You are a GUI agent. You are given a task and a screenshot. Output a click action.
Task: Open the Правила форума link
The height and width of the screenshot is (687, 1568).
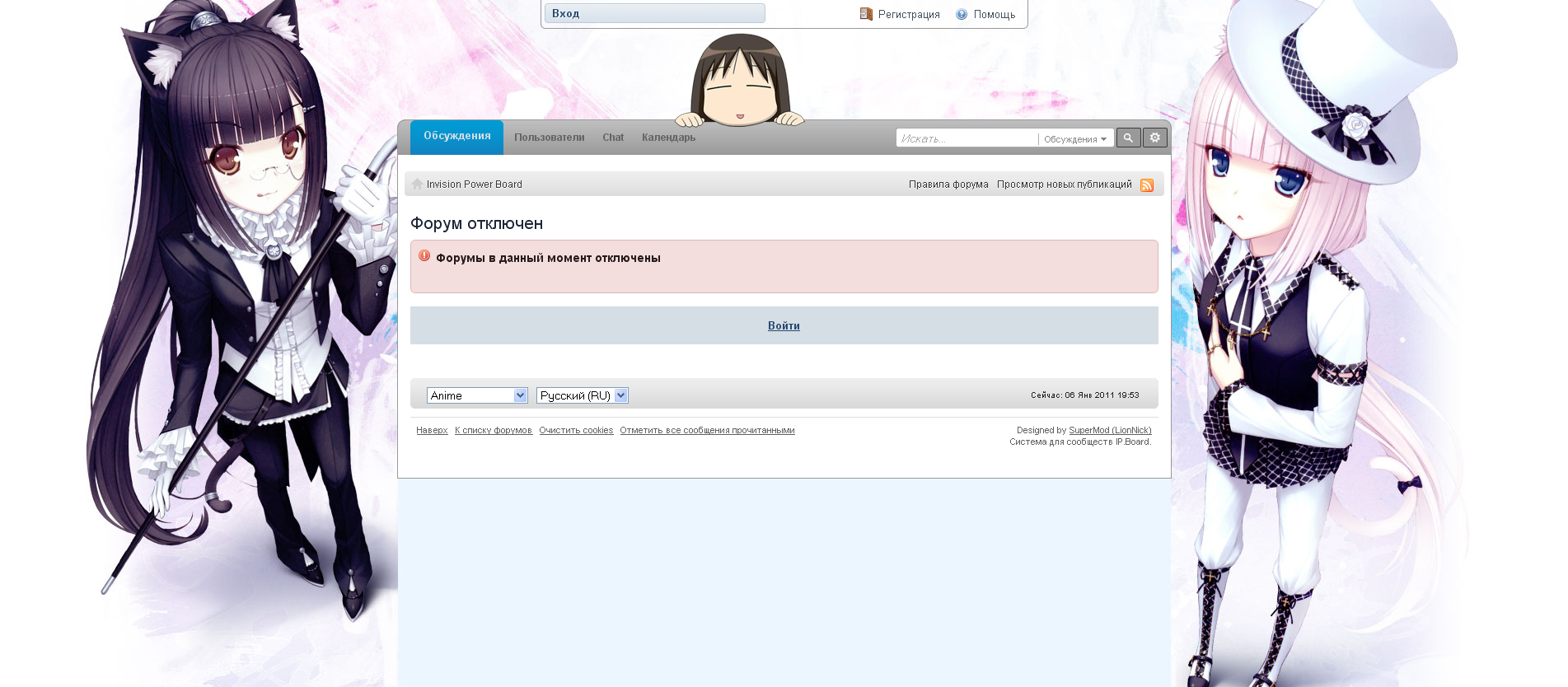click(x=948, y=185)
